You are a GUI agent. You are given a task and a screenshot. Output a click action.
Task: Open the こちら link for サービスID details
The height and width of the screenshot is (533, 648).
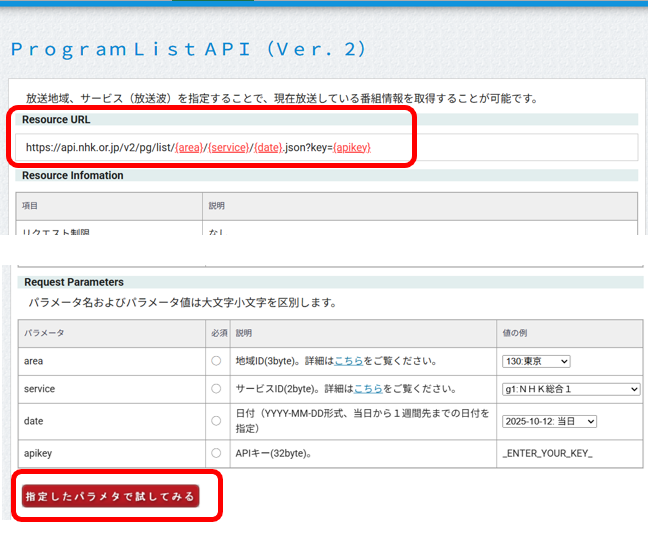tap(370, 389)
